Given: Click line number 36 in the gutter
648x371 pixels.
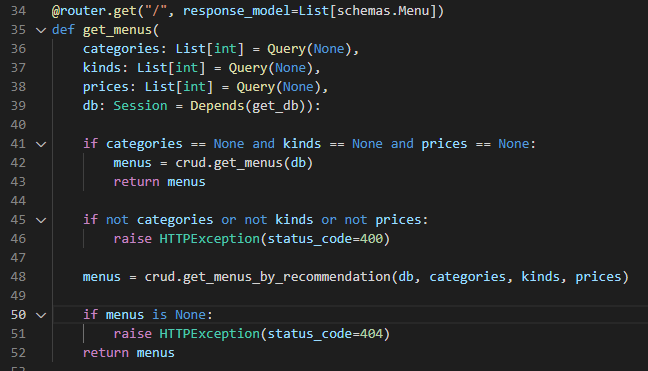Looking at the screenshot, I should click(18, 49).
